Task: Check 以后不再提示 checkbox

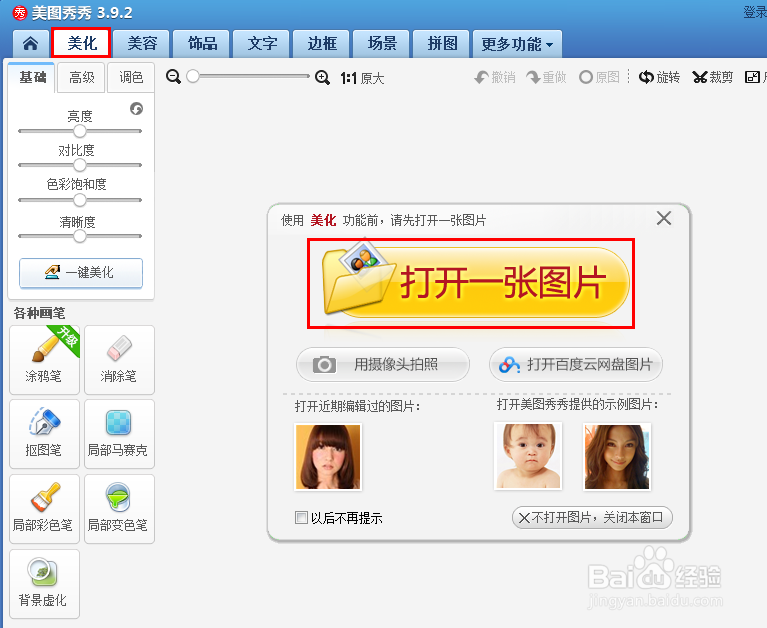Action: point(301,517)
